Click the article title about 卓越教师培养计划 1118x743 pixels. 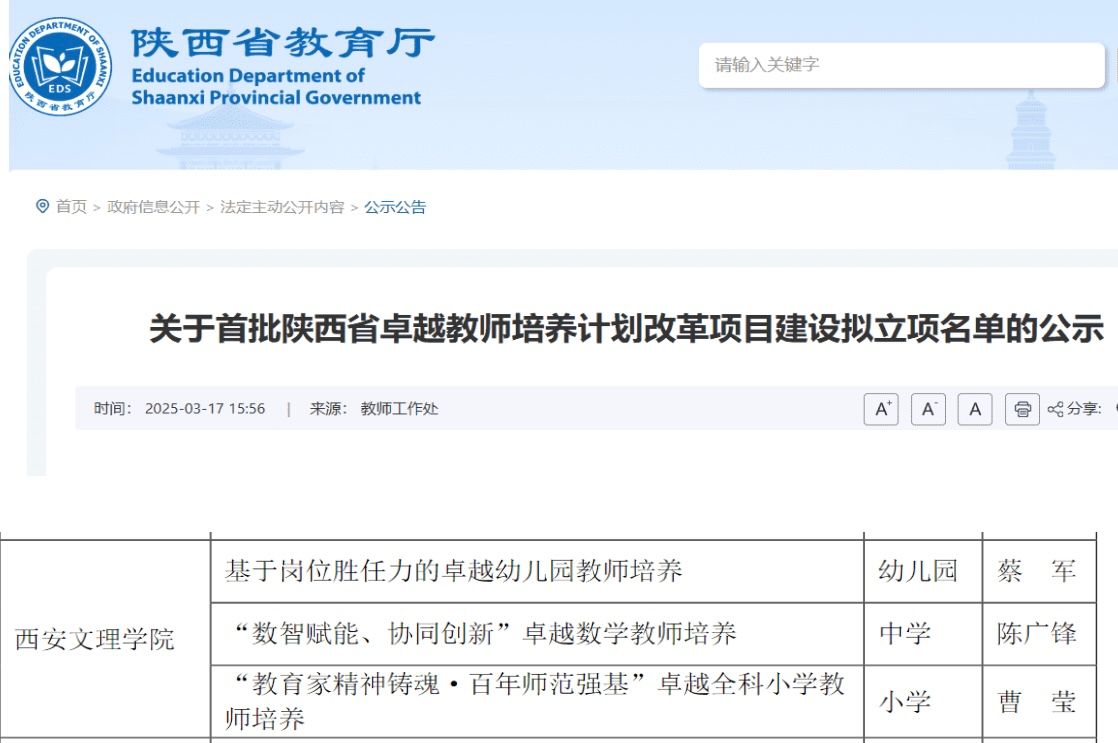pos(626,329)
